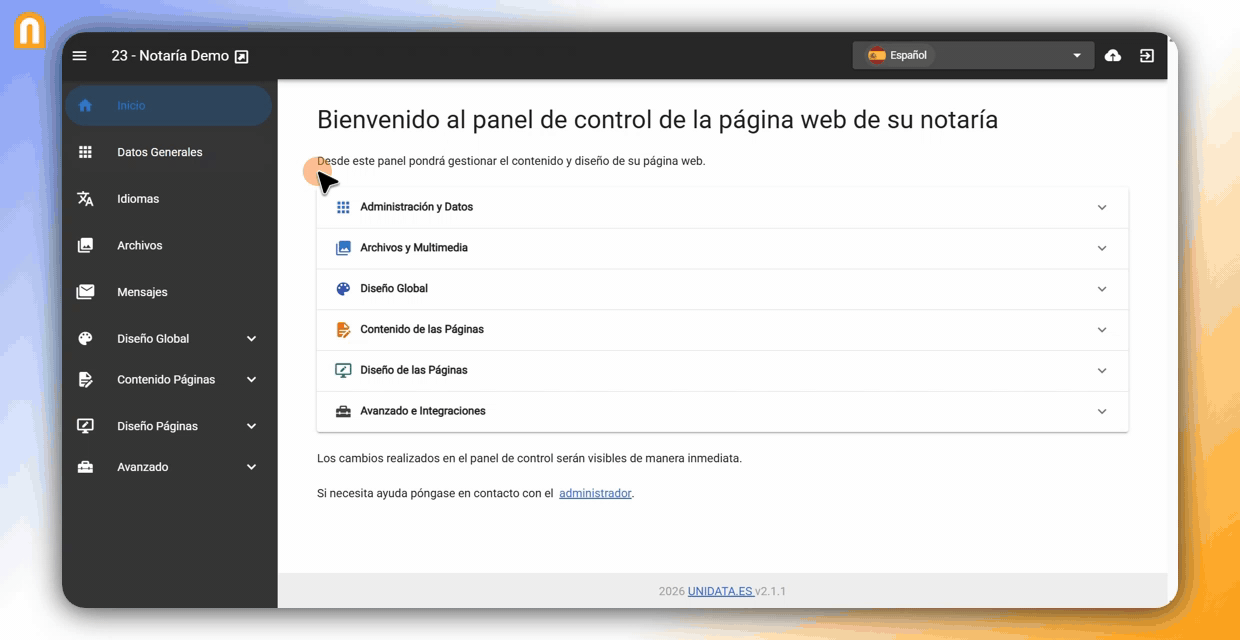Expand Diseño Global sidebar submenu chevron
1240x640 pixels.
point(251,339)
